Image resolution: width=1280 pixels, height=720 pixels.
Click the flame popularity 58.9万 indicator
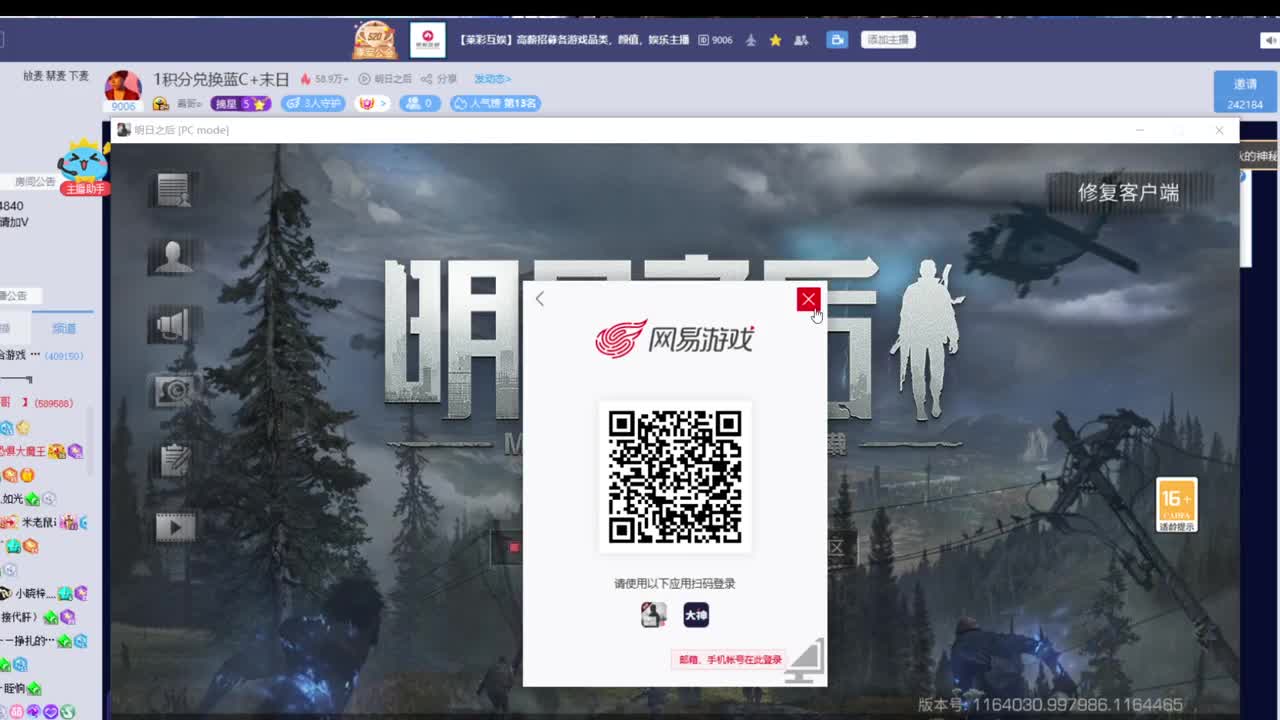(x=324, y=79)
